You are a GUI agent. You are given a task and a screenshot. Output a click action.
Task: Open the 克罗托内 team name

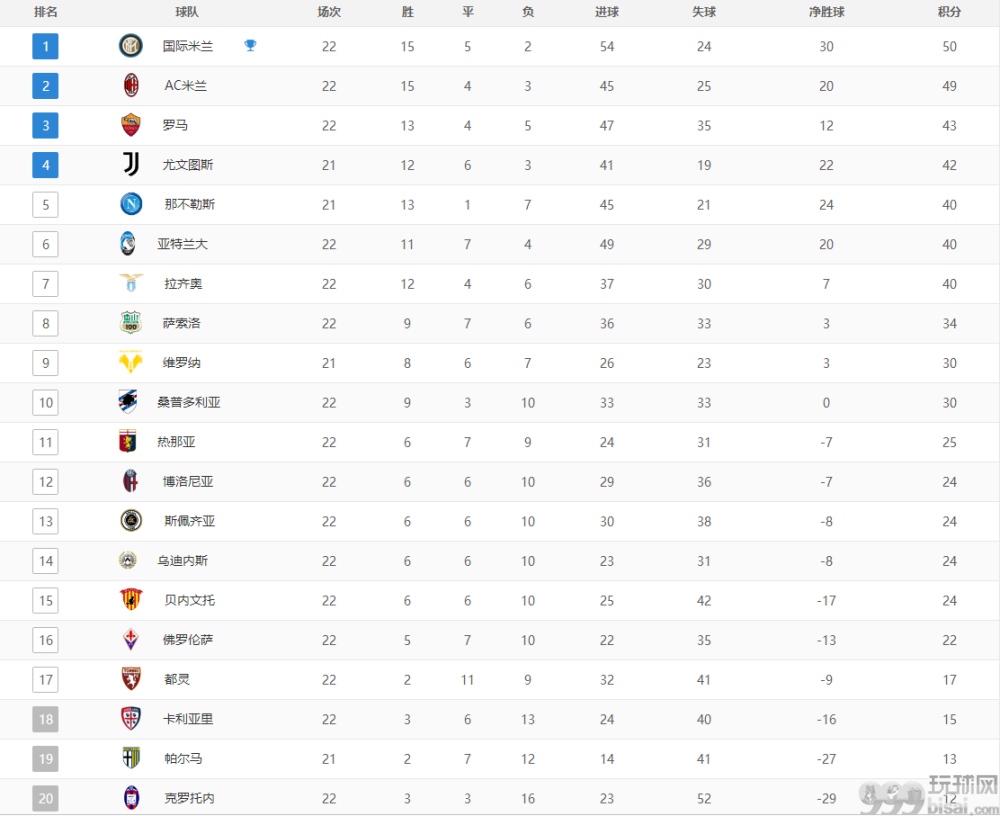[189, 797]
